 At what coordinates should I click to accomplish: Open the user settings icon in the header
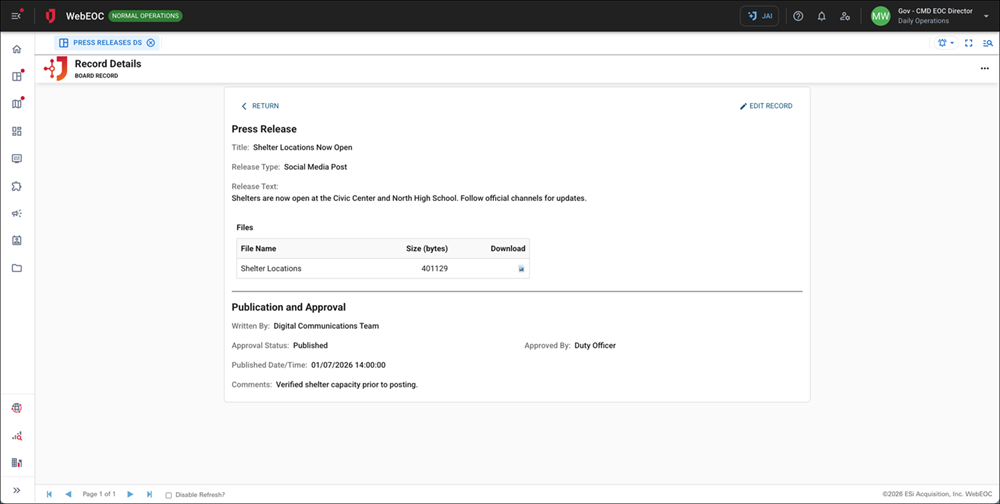pyautogui.click(x=845, y=16)
